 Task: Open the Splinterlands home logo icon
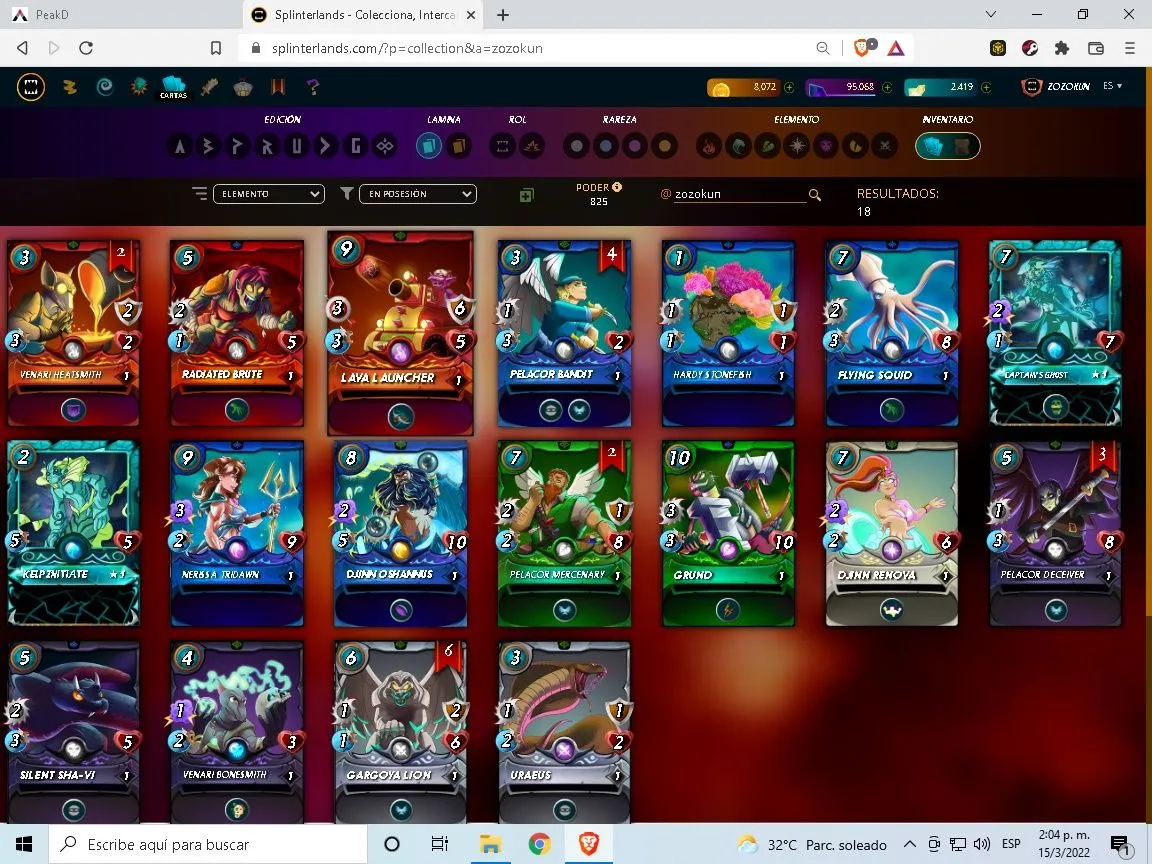[31, 87]
